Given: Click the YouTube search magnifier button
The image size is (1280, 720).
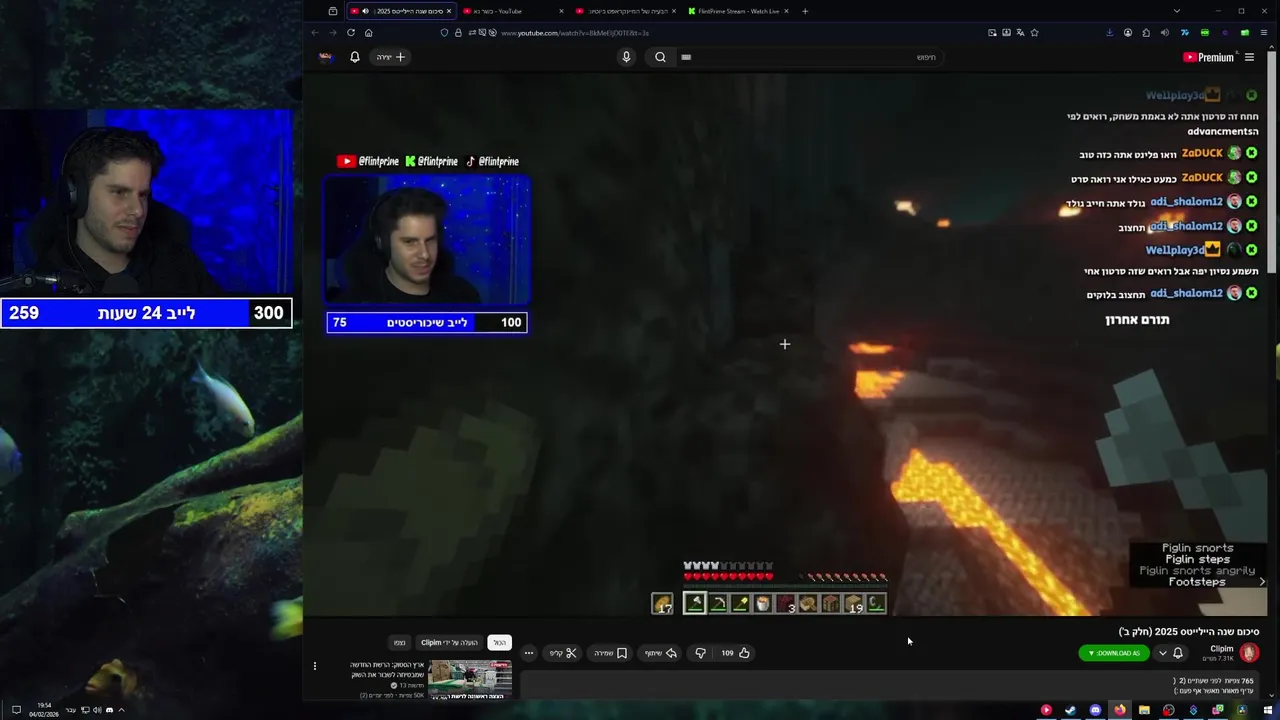Looking at the screenshot, I should [x=660, y=57].
